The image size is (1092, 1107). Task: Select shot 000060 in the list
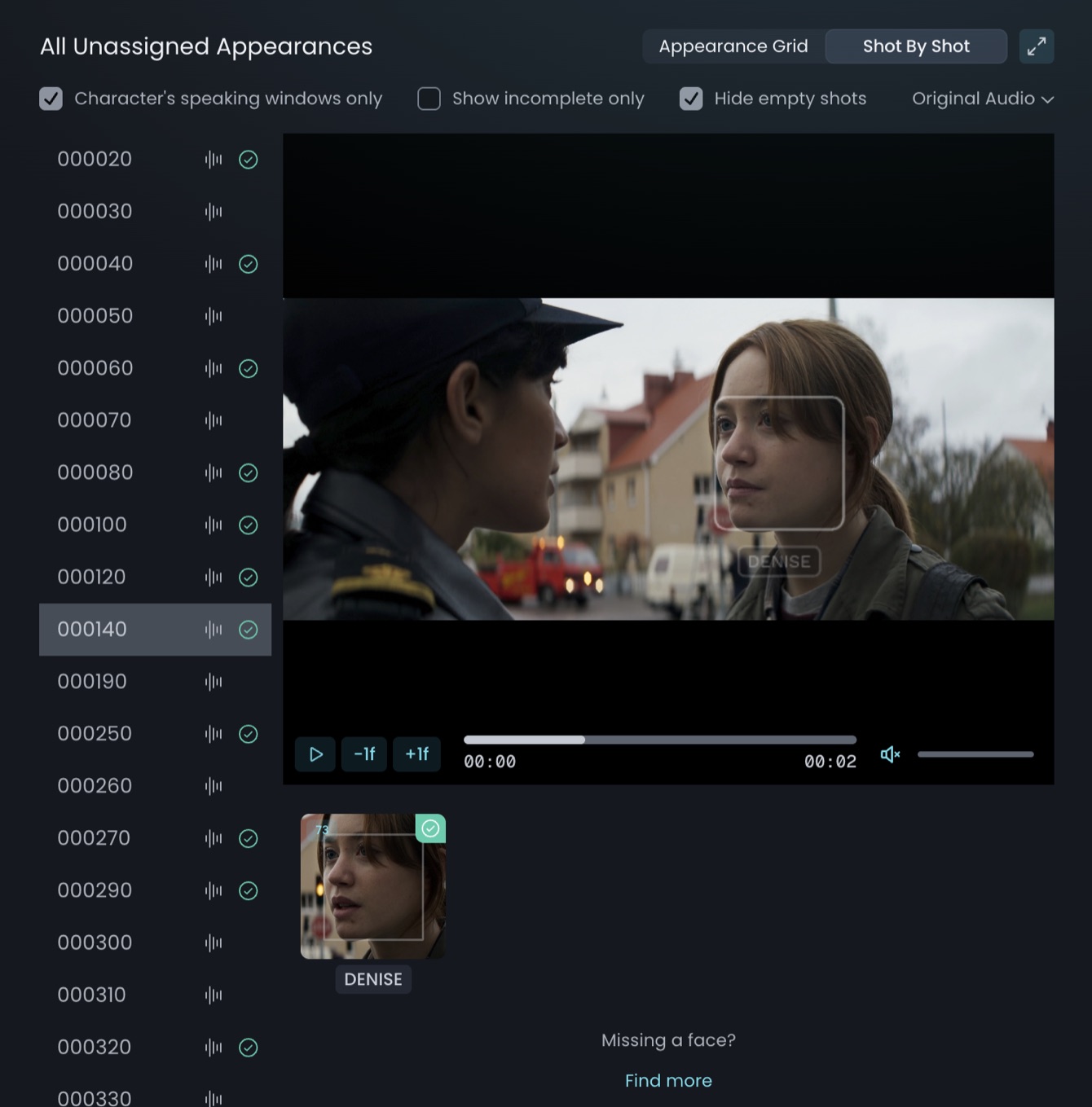[x=155, y=368]
